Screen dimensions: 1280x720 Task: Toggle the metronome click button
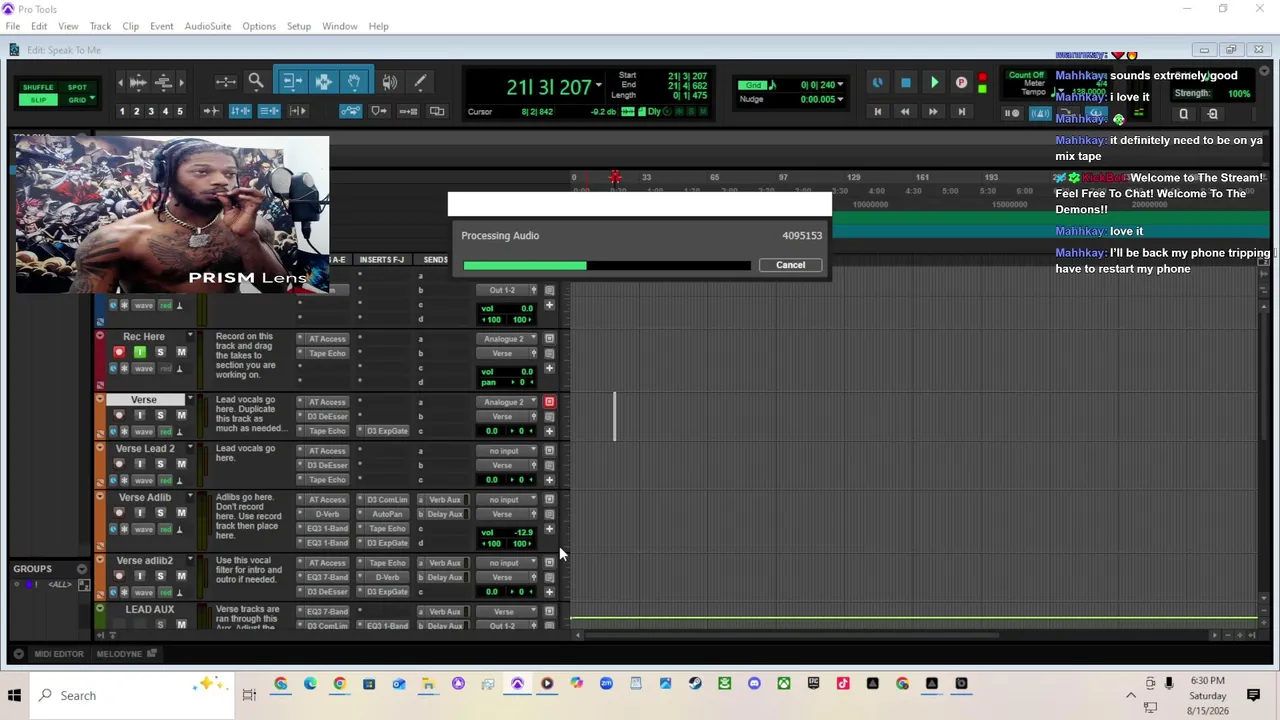click(1039, 113)
